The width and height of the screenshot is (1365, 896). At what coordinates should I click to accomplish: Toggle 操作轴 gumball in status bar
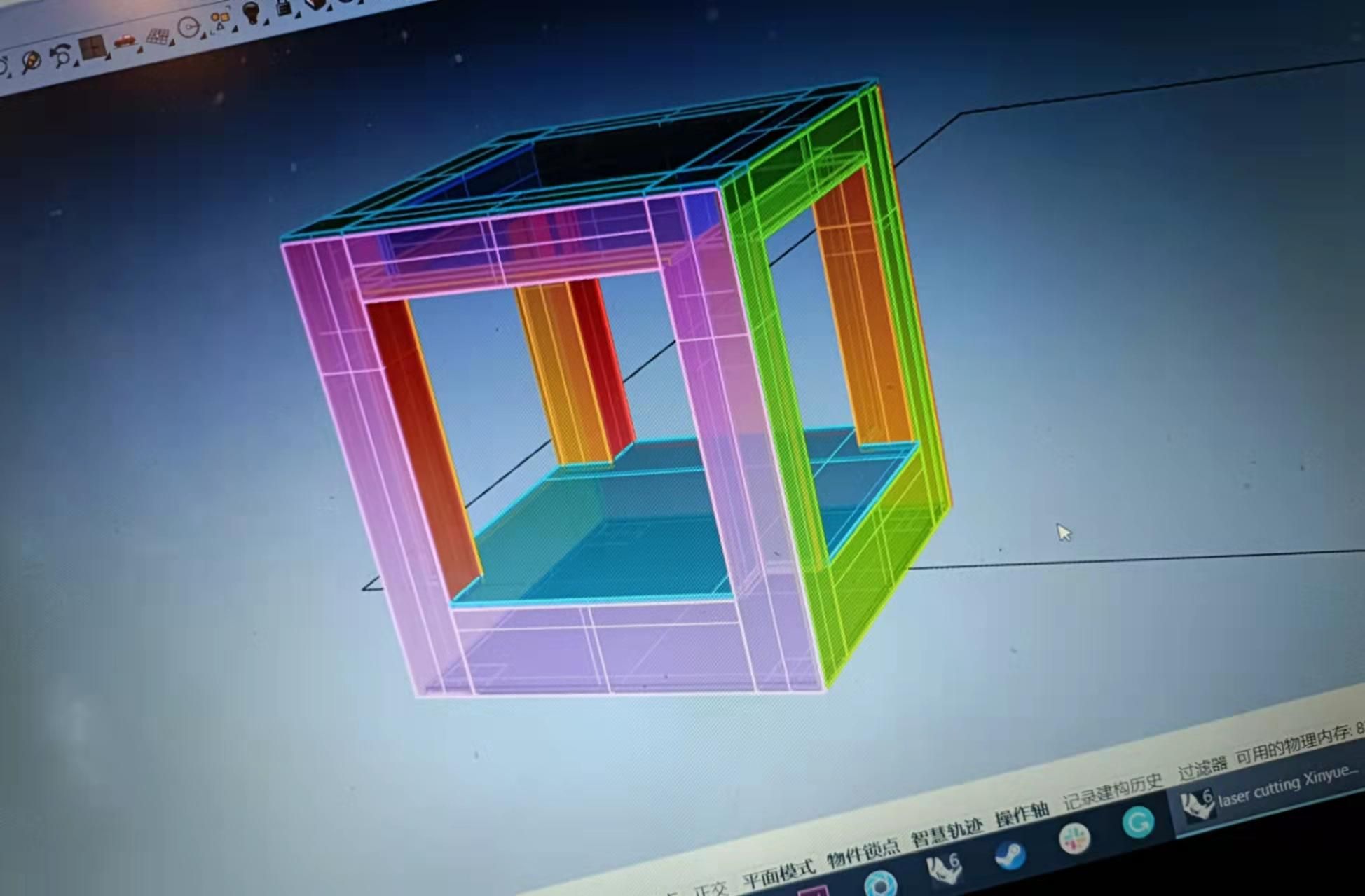[1022, 815]
